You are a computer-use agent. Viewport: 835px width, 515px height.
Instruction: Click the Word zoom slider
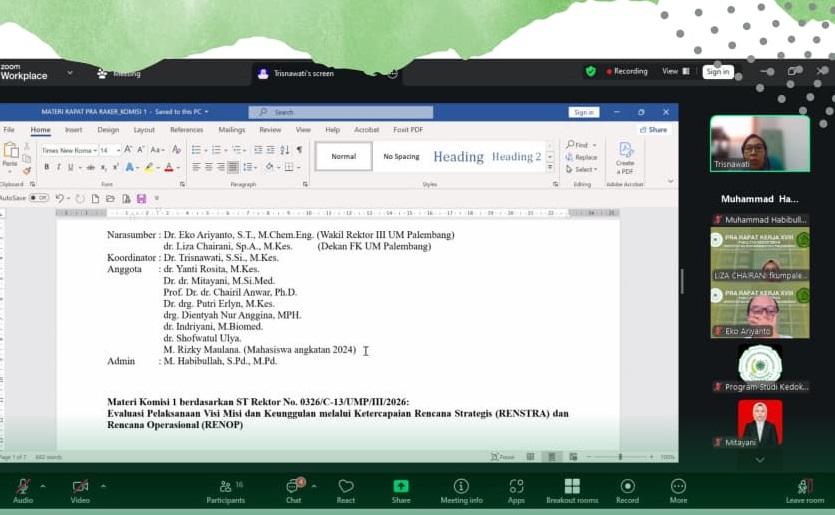point(620,457)
